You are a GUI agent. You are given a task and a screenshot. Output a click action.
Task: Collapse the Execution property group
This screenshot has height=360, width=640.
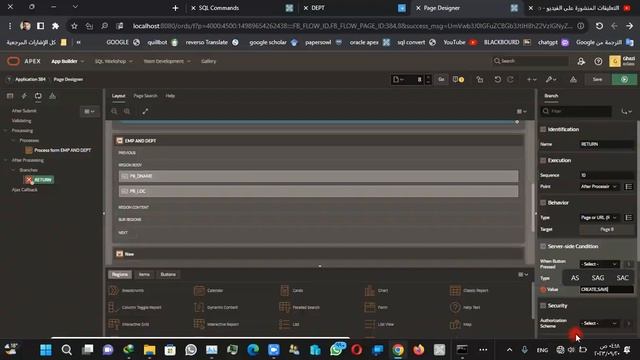coord(543,160)
